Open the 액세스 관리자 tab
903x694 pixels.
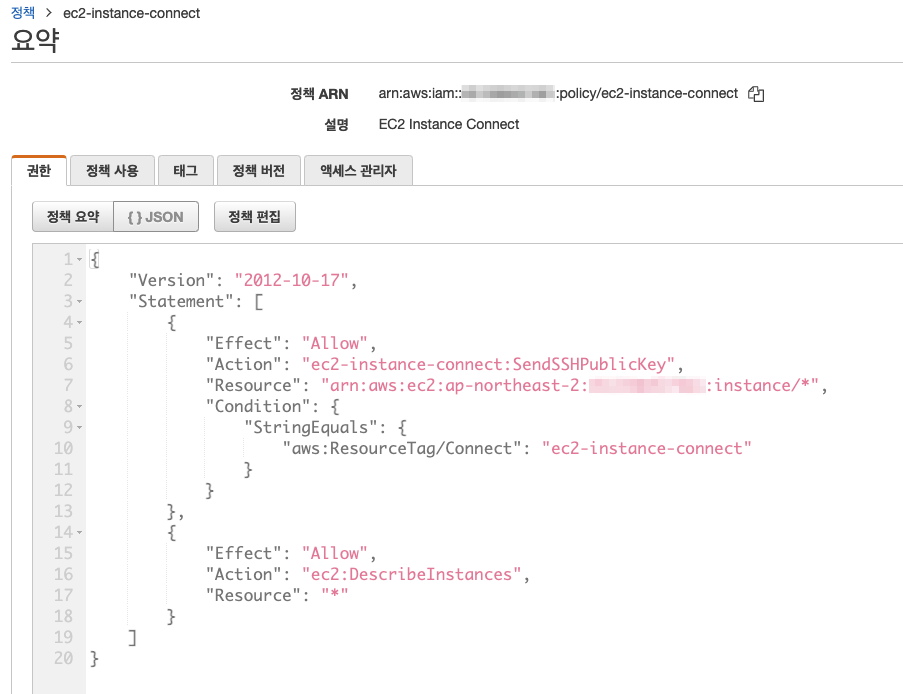[358, 170]
